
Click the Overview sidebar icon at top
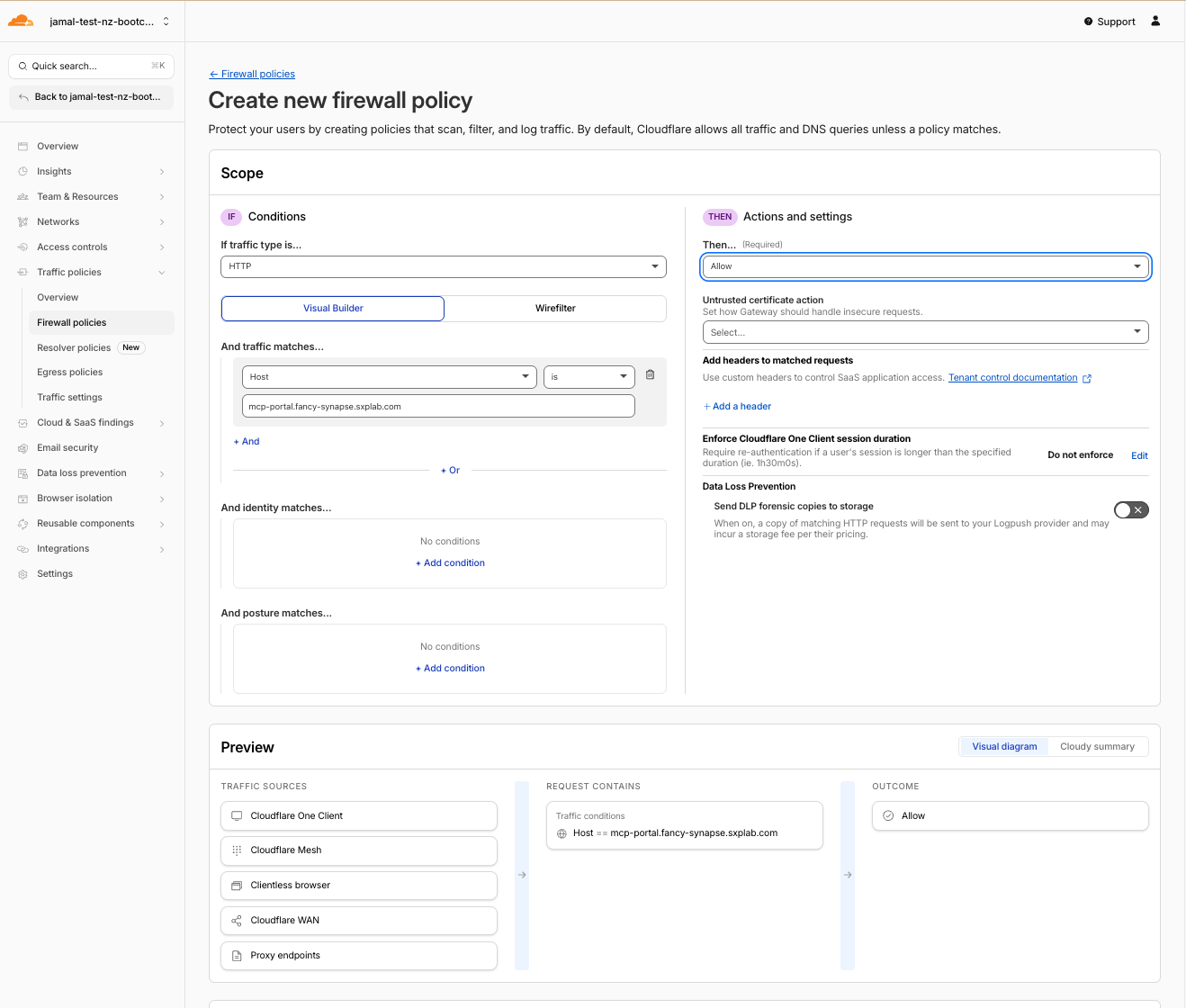22,146
